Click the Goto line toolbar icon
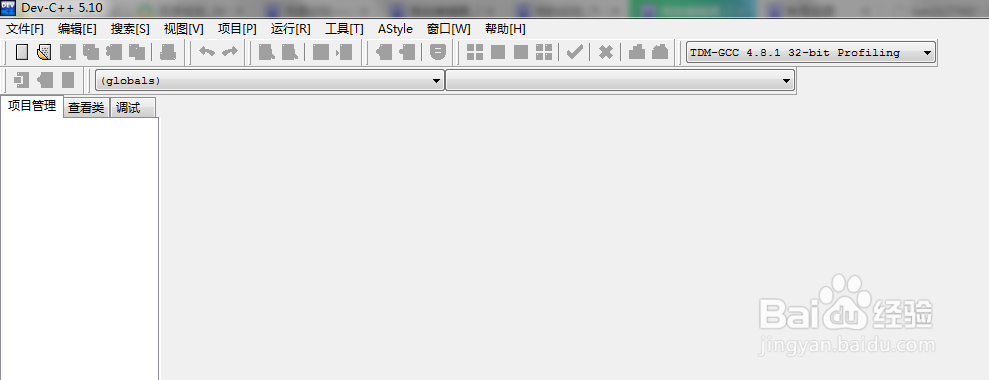This screenshot has width=989, height=380. click(x=344, y=52)
